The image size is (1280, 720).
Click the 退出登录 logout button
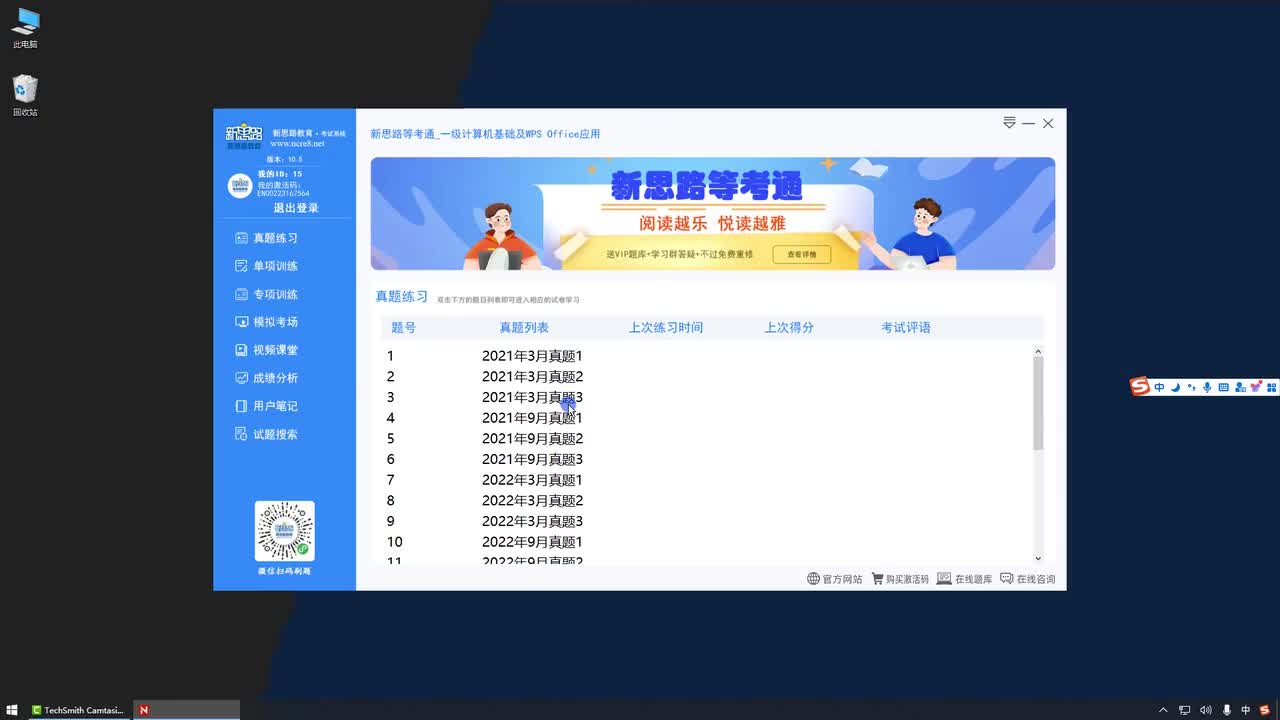click(x=296, y=208)
